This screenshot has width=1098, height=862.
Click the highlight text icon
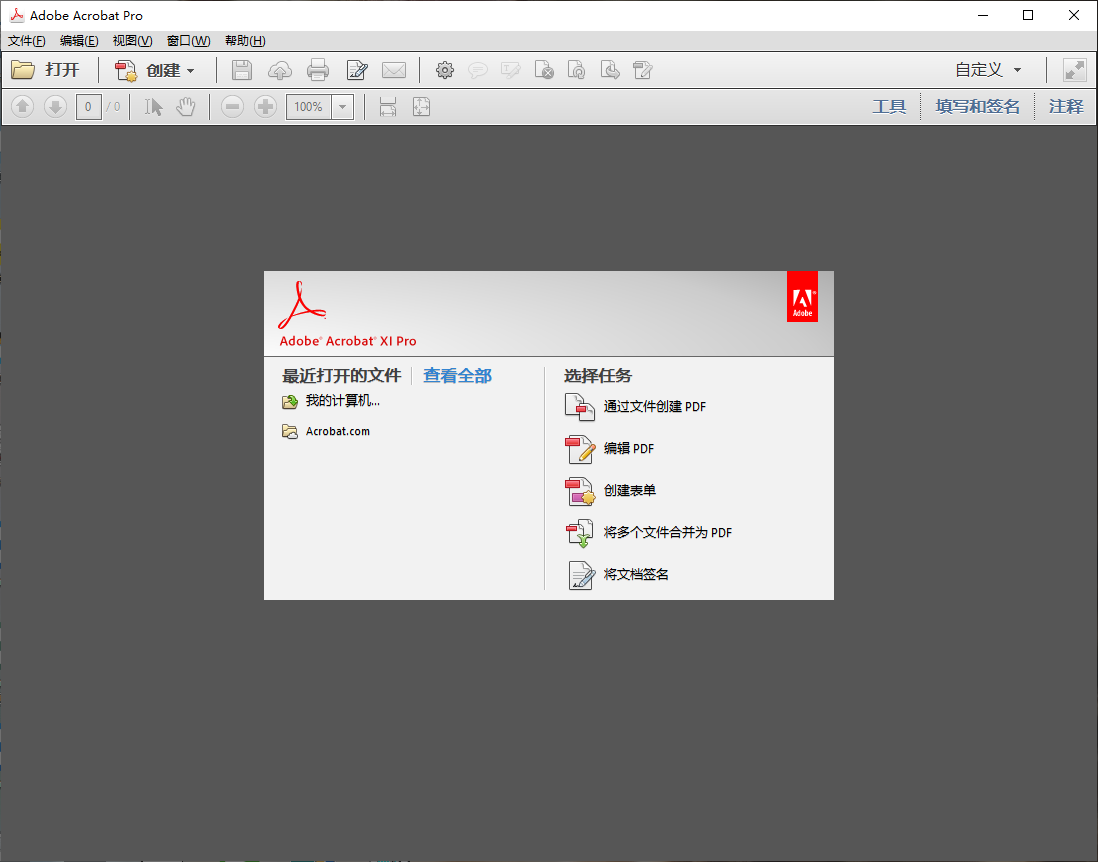(x=510, y=70)
